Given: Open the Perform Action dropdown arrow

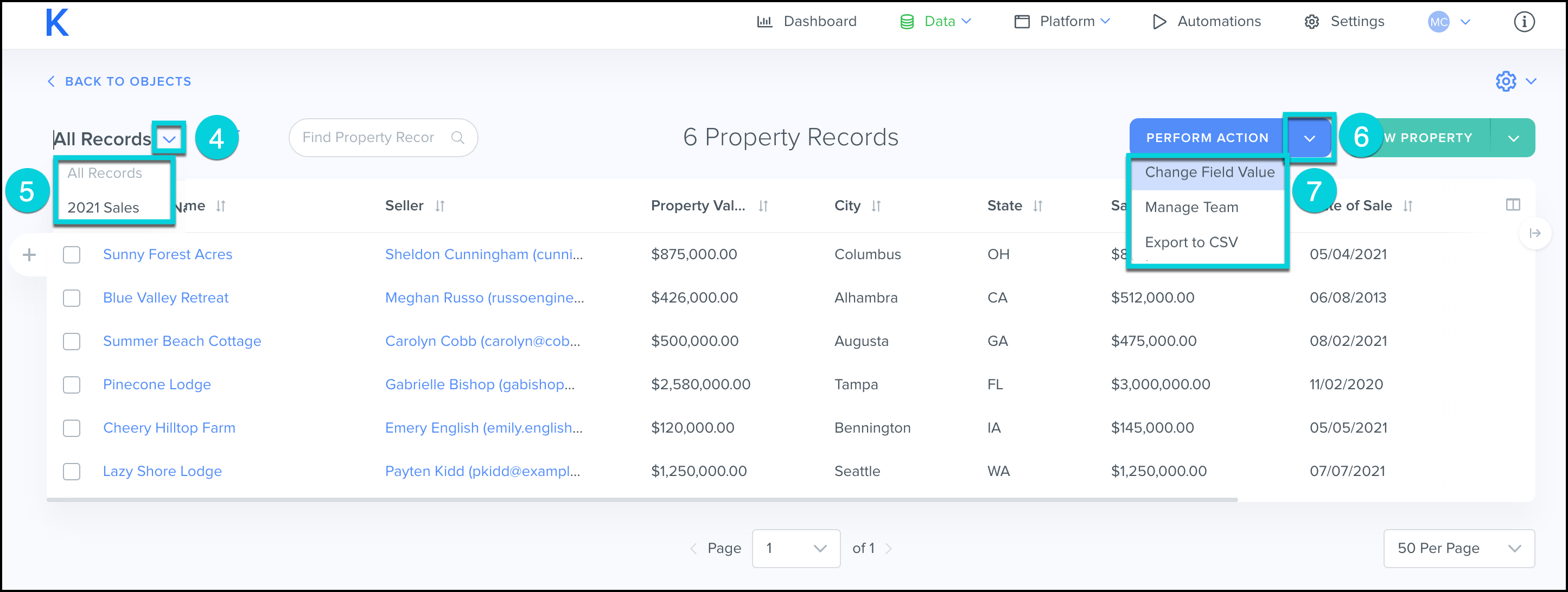Looking at the screenshot, I should [x=1309, y=138].
